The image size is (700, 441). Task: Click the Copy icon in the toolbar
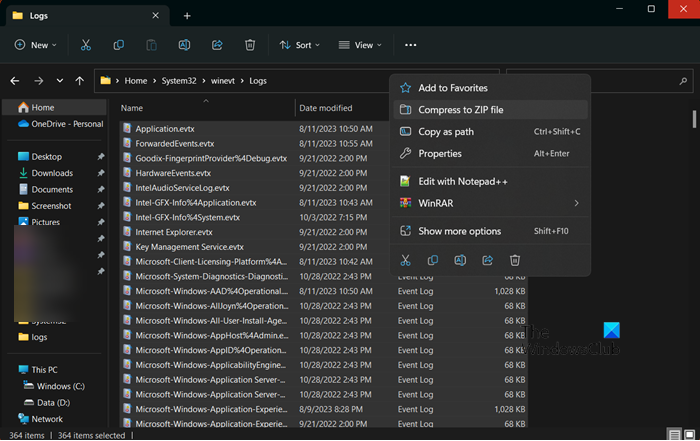click(x=119, y=45)
